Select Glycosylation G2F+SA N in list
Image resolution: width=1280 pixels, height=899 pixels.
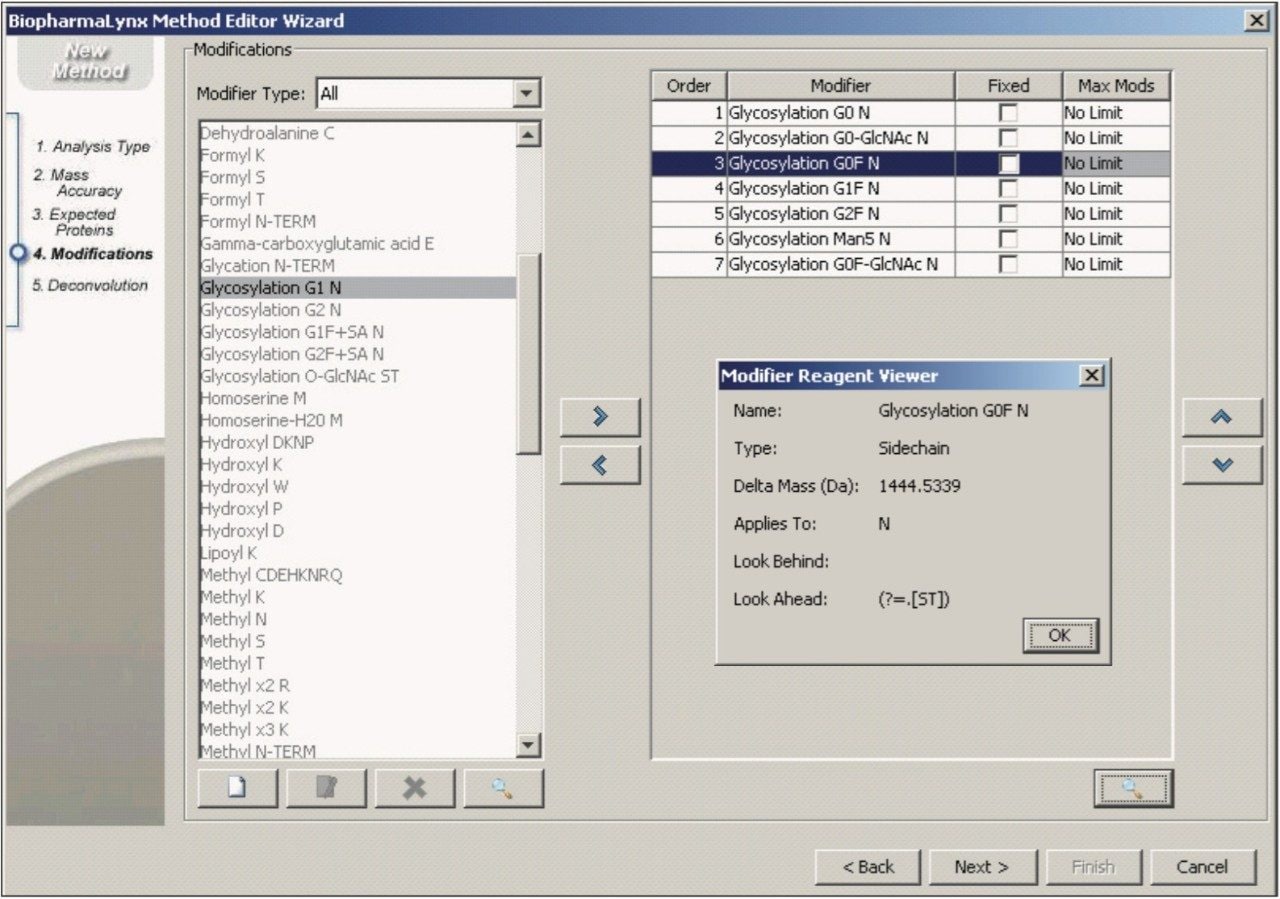tap(357, 354)
